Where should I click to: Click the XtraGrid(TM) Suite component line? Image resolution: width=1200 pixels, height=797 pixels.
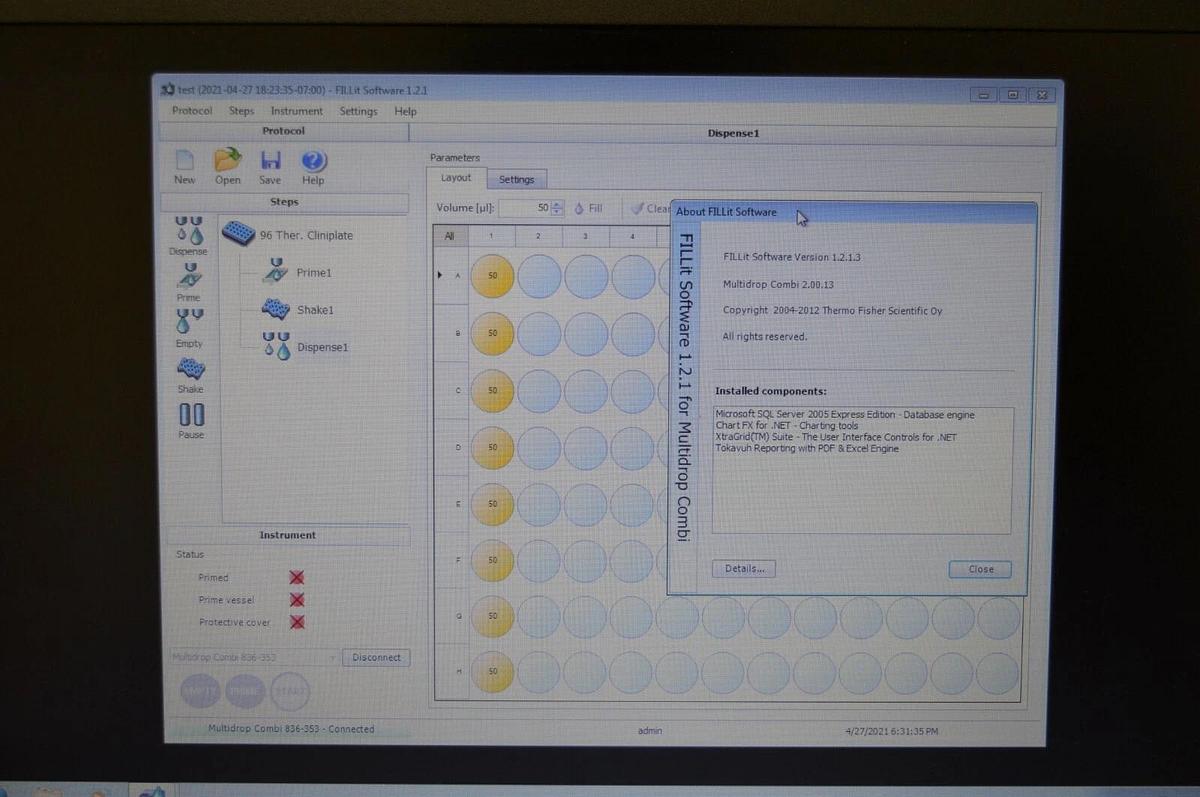tap(835, 437)
